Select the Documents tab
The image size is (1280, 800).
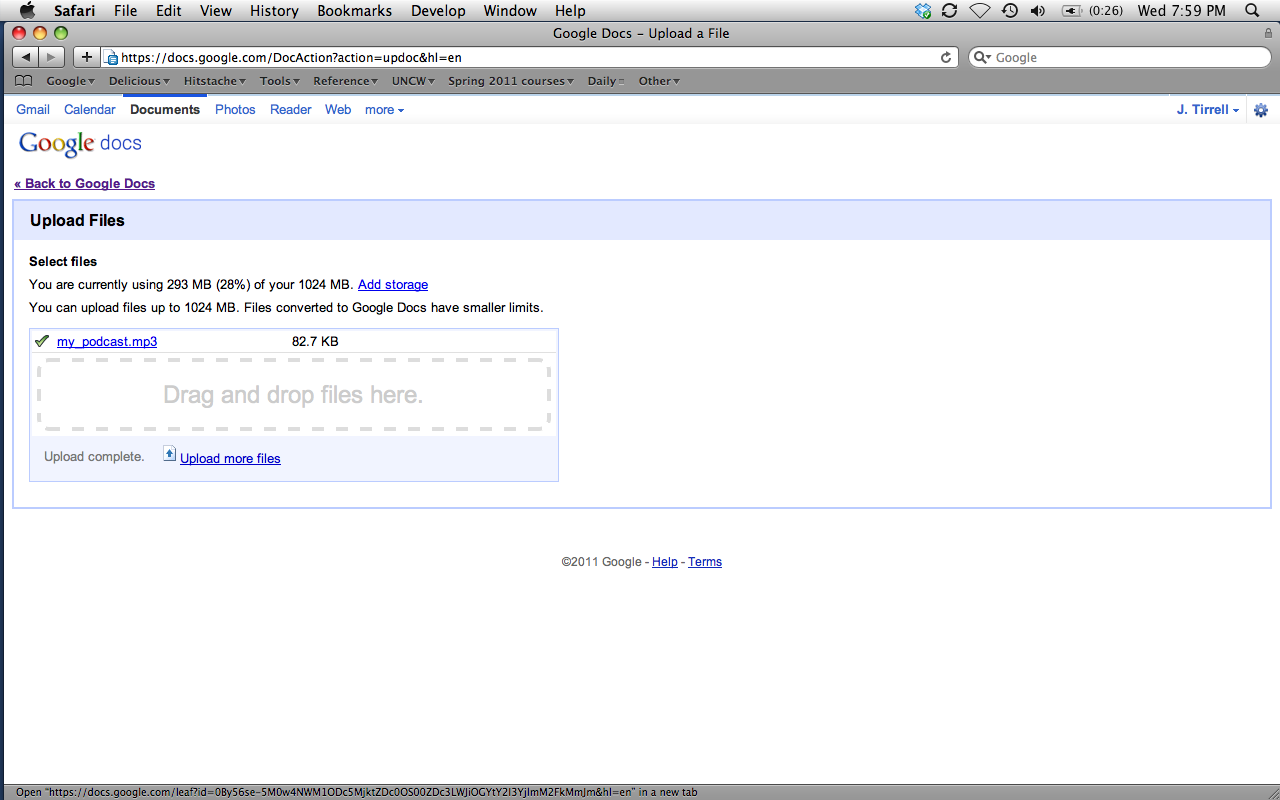pyautogui.click(x=165, y=109)
